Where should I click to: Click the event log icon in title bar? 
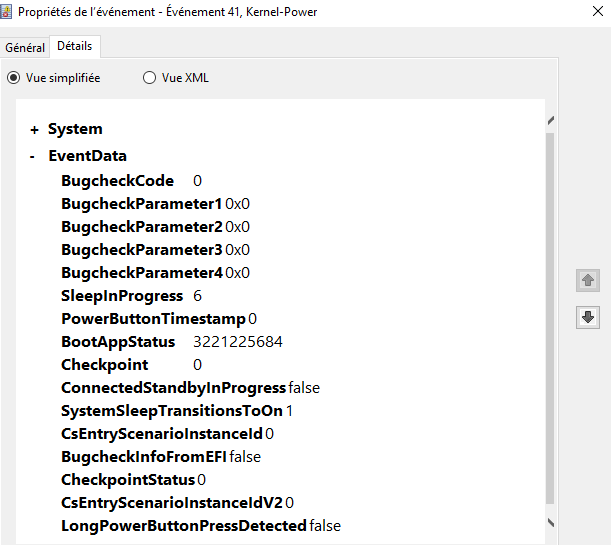pos(6,12)
